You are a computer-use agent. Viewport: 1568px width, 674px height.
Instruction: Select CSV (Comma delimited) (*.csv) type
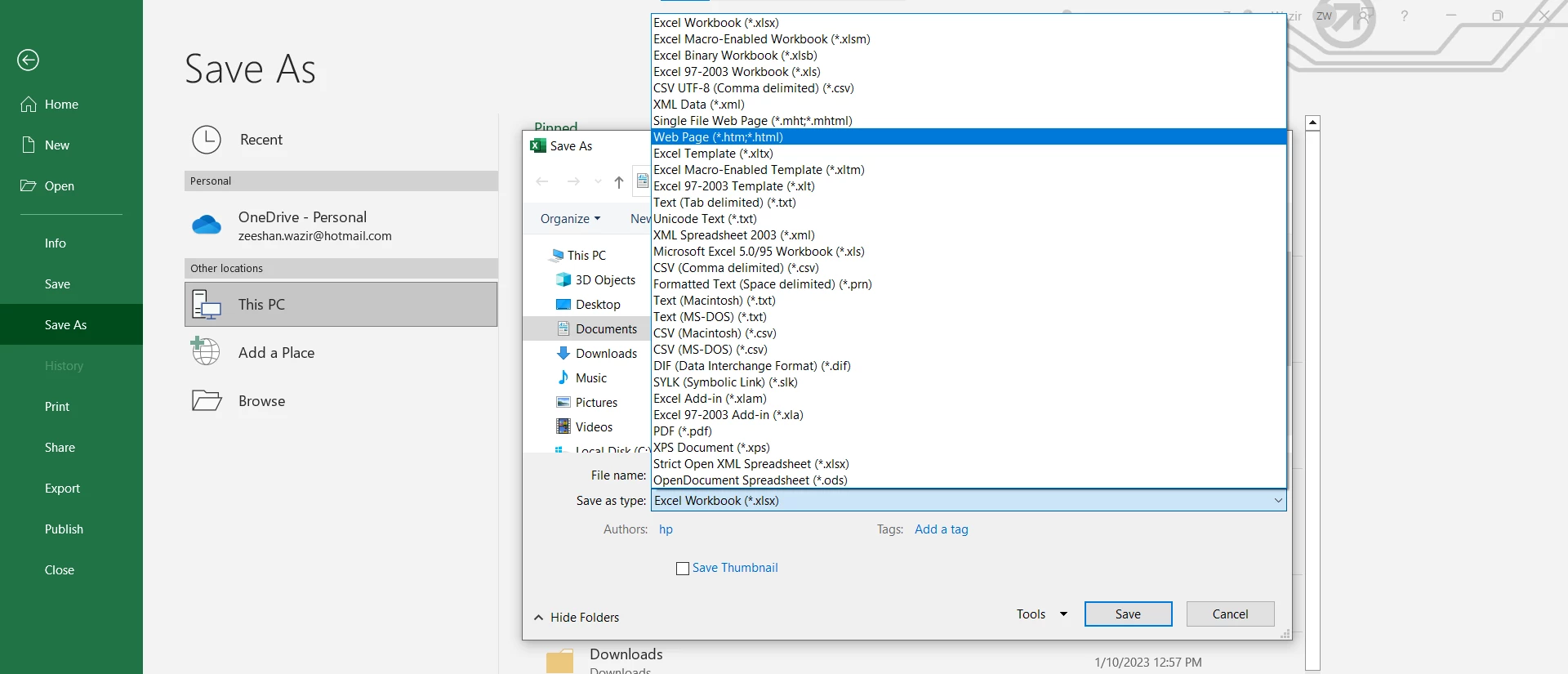tap(969, 268)
